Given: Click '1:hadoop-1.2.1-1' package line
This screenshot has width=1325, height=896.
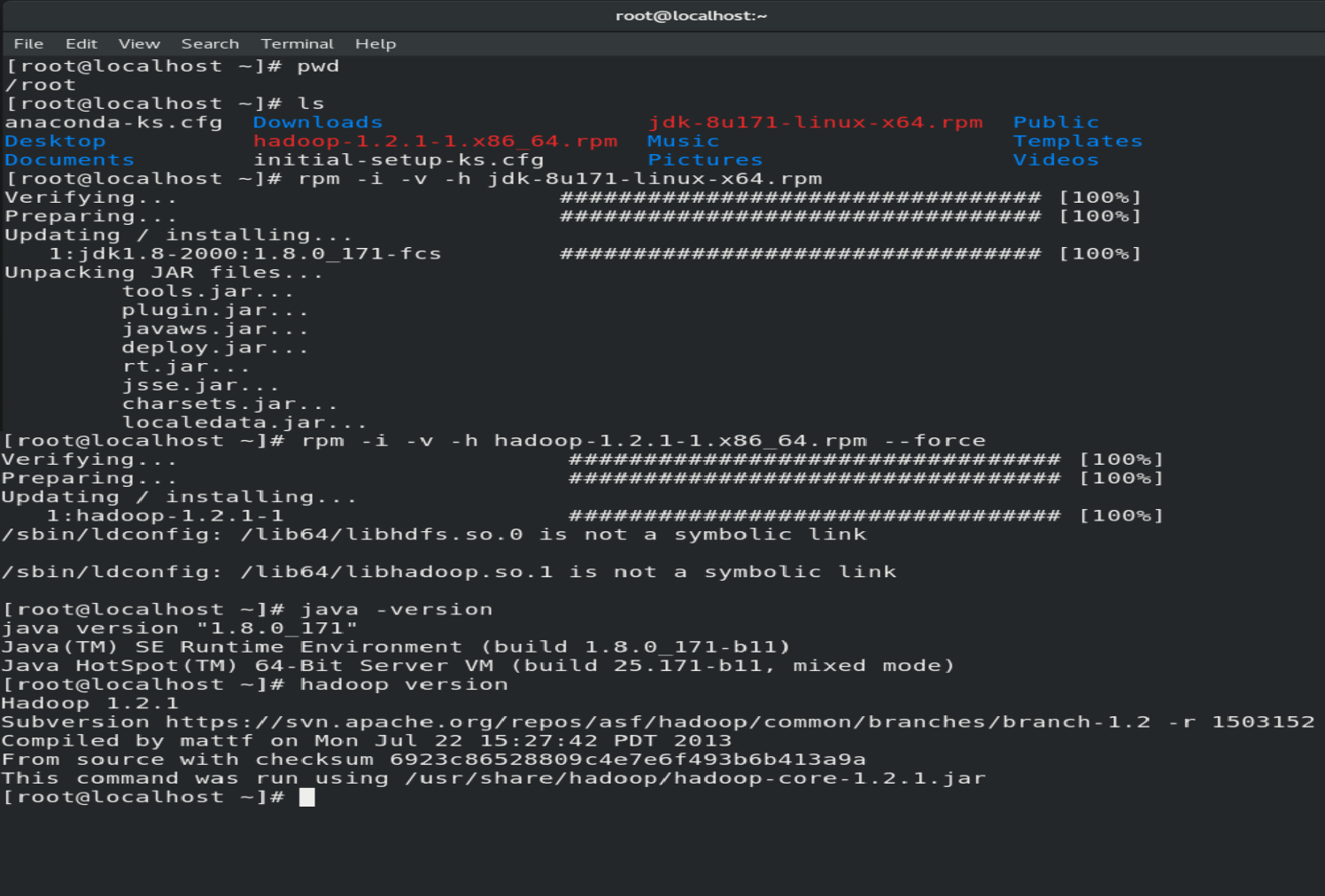Looking at the screenshot, I should coord(165,515).
